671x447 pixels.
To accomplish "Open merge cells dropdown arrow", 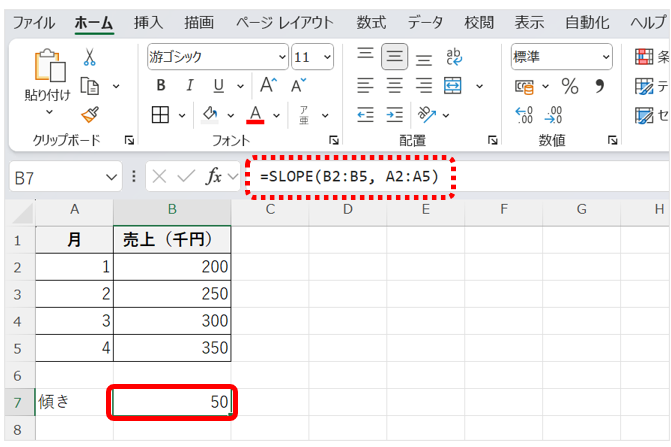I will click(x=480, y=86).
